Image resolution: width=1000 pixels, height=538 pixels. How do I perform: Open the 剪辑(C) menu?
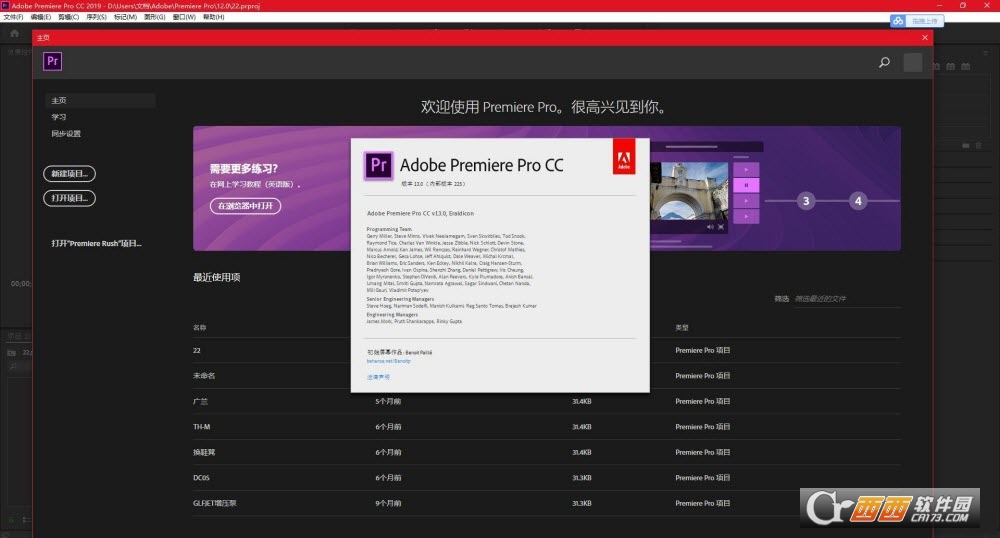68,17
